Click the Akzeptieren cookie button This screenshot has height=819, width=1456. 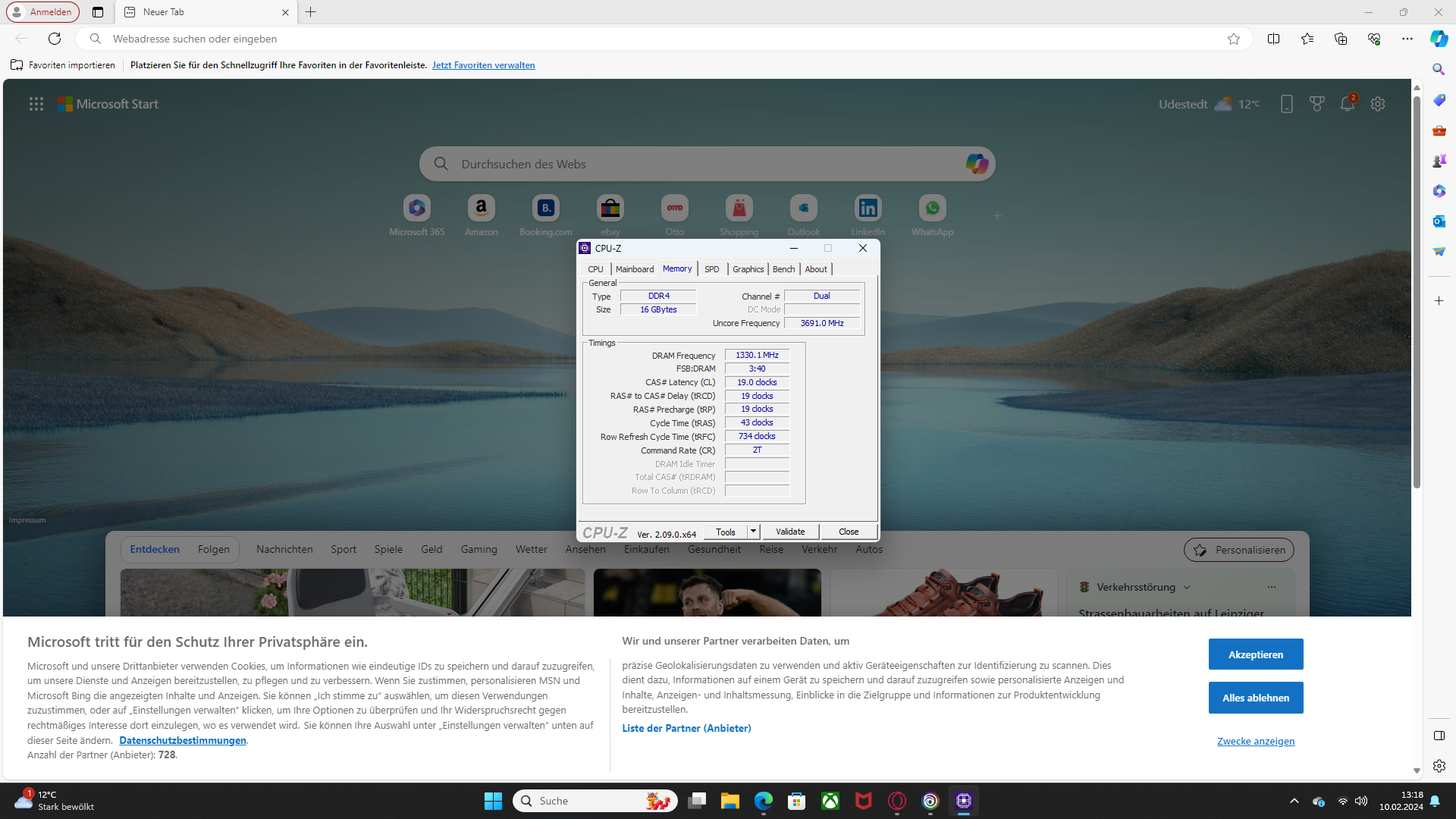(x=1255, y=654)
